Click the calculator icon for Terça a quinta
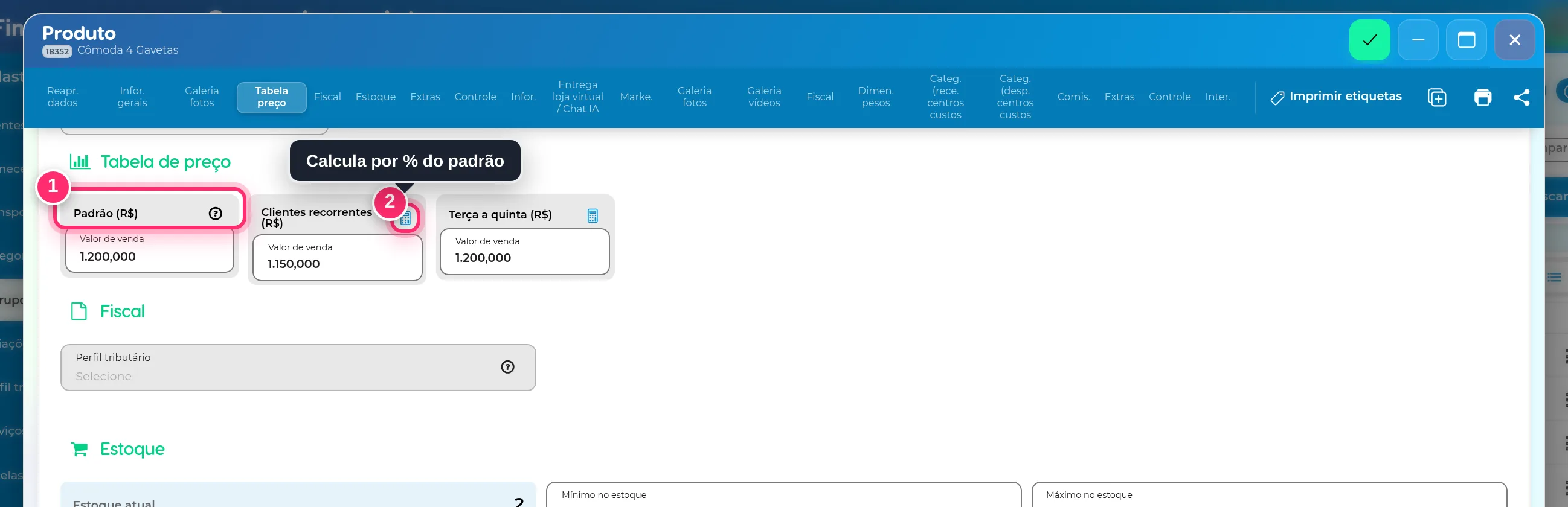 [x=593, y=215]
